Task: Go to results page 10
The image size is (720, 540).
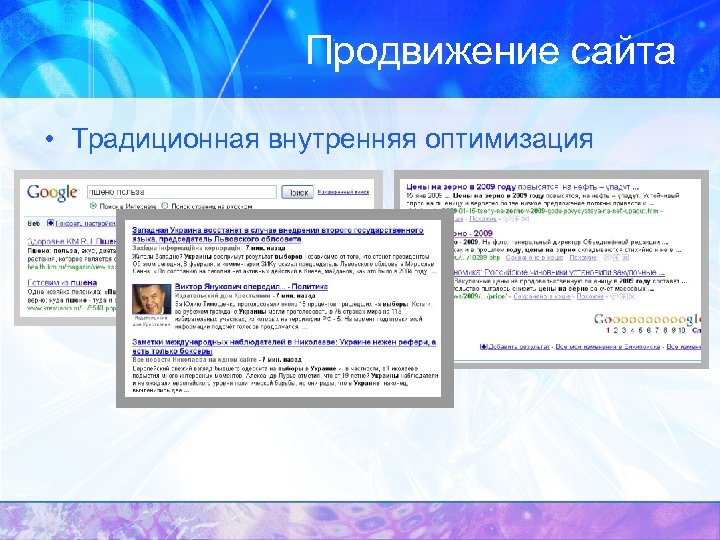Action: [681, 330]
